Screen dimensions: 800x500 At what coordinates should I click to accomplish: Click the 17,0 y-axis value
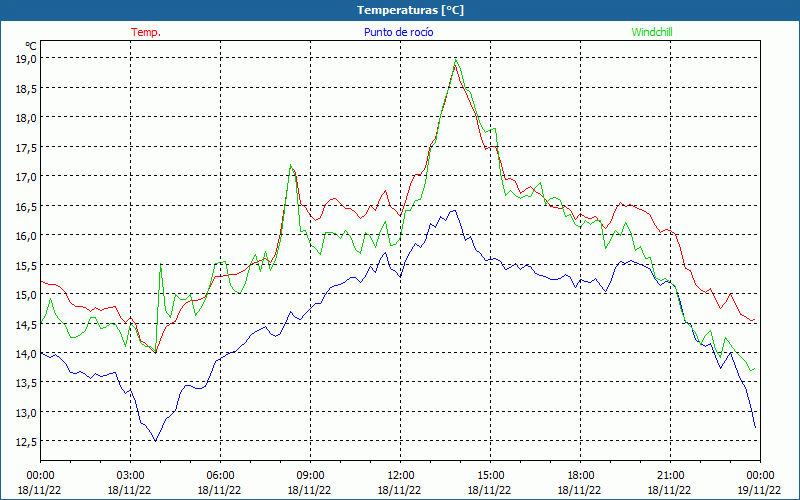tap(27, 177)
